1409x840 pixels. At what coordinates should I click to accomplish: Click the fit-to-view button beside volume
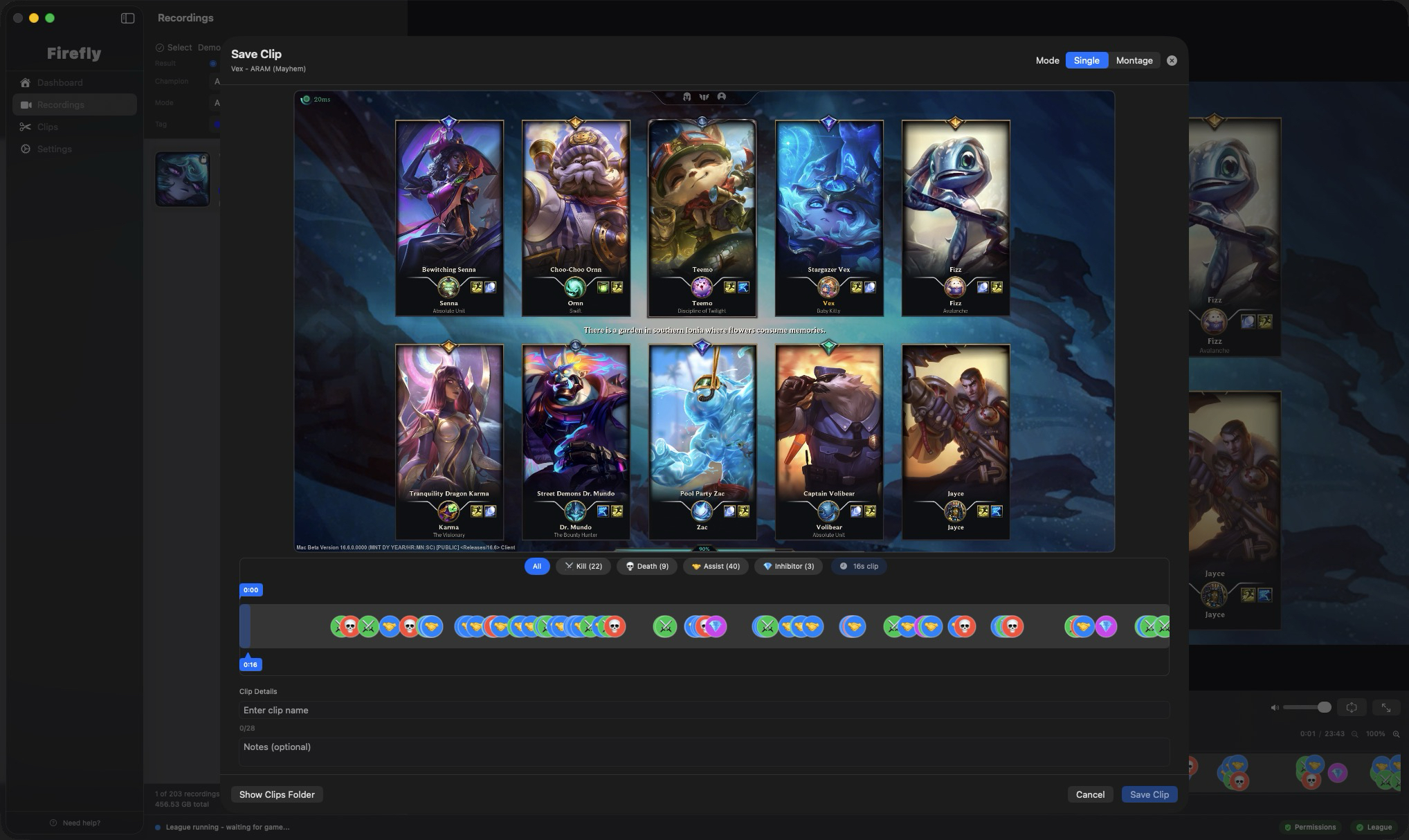coord(1351,707)
